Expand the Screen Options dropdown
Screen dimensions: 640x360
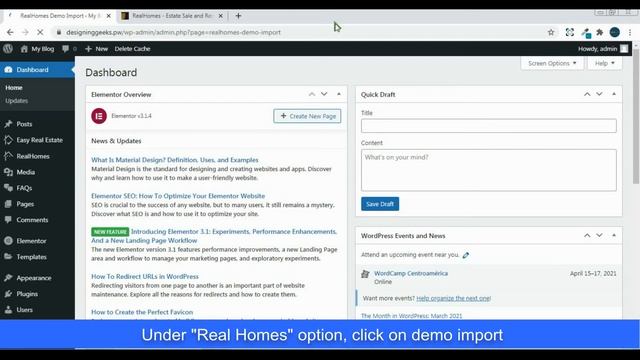[552, 63]
